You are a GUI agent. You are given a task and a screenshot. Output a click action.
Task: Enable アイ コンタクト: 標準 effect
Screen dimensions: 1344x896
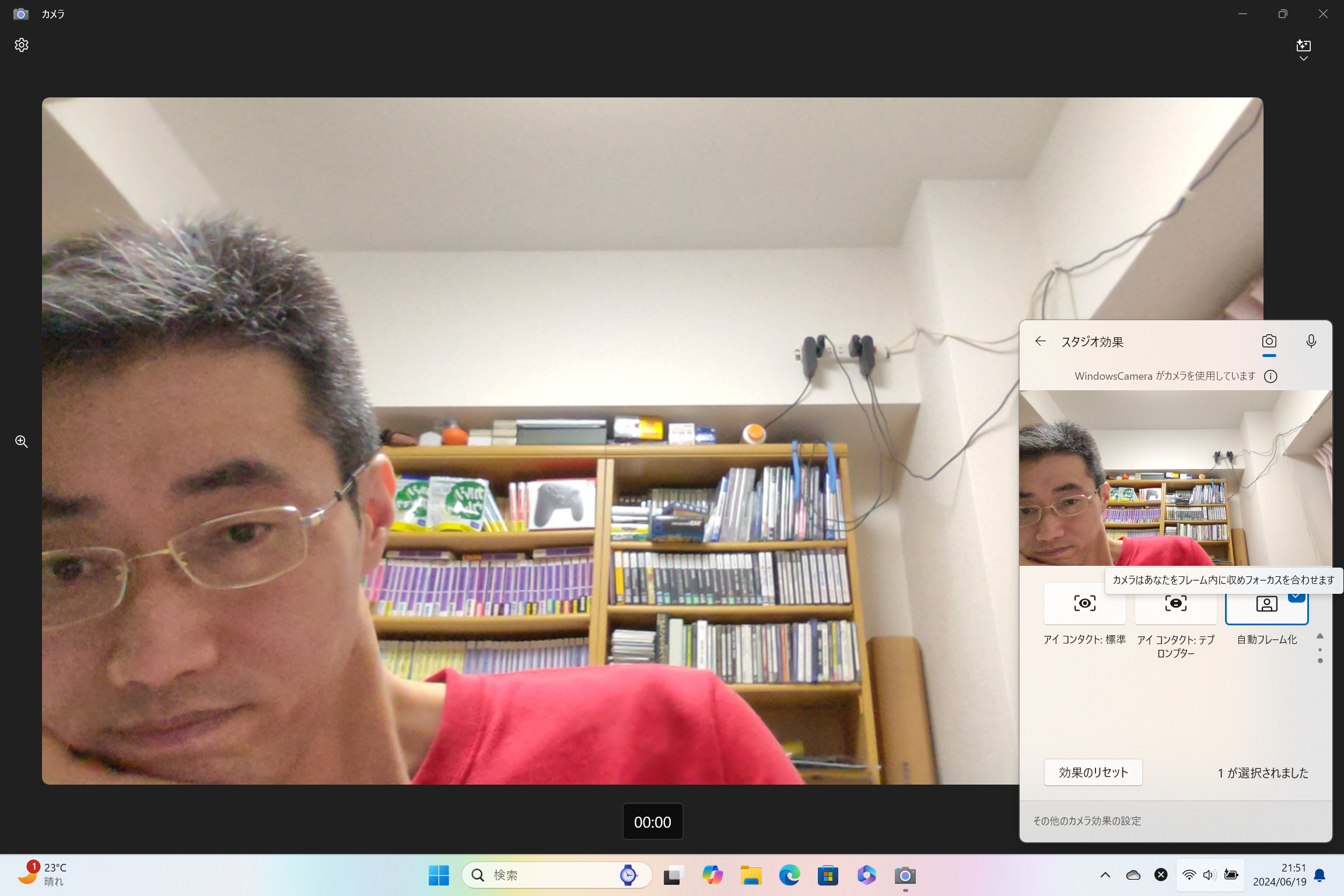[x=1084, y=607]
